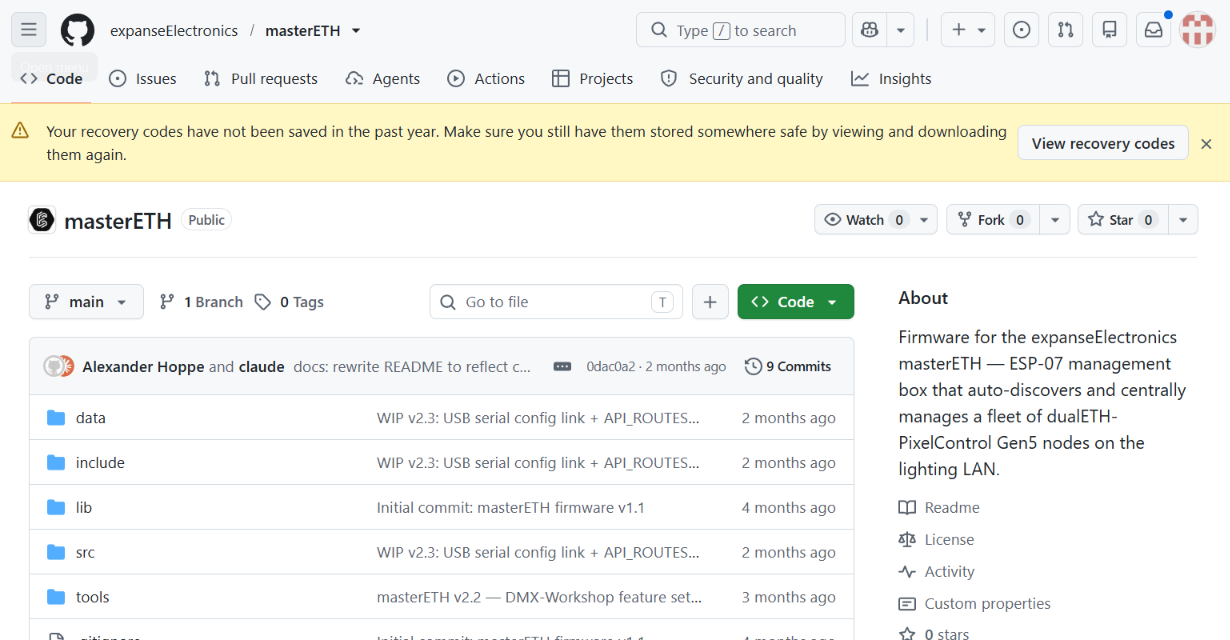Open the expanseElectronics owner link
This screenshot has width=1230, height=640.
coord(174,31)
